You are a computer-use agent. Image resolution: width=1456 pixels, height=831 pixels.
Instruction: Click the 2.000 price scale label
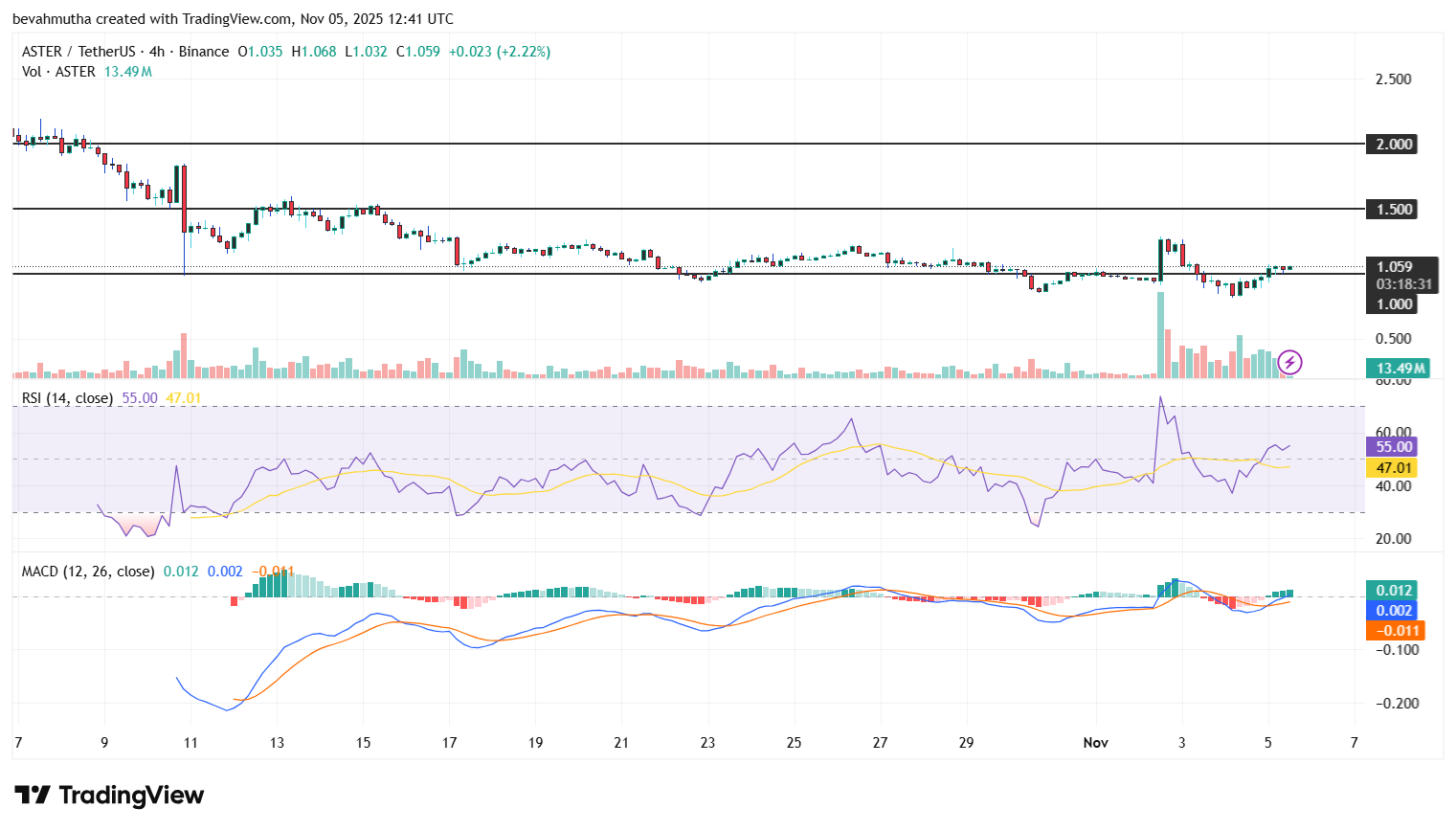pyautogui.click(x=1393, y=145)
